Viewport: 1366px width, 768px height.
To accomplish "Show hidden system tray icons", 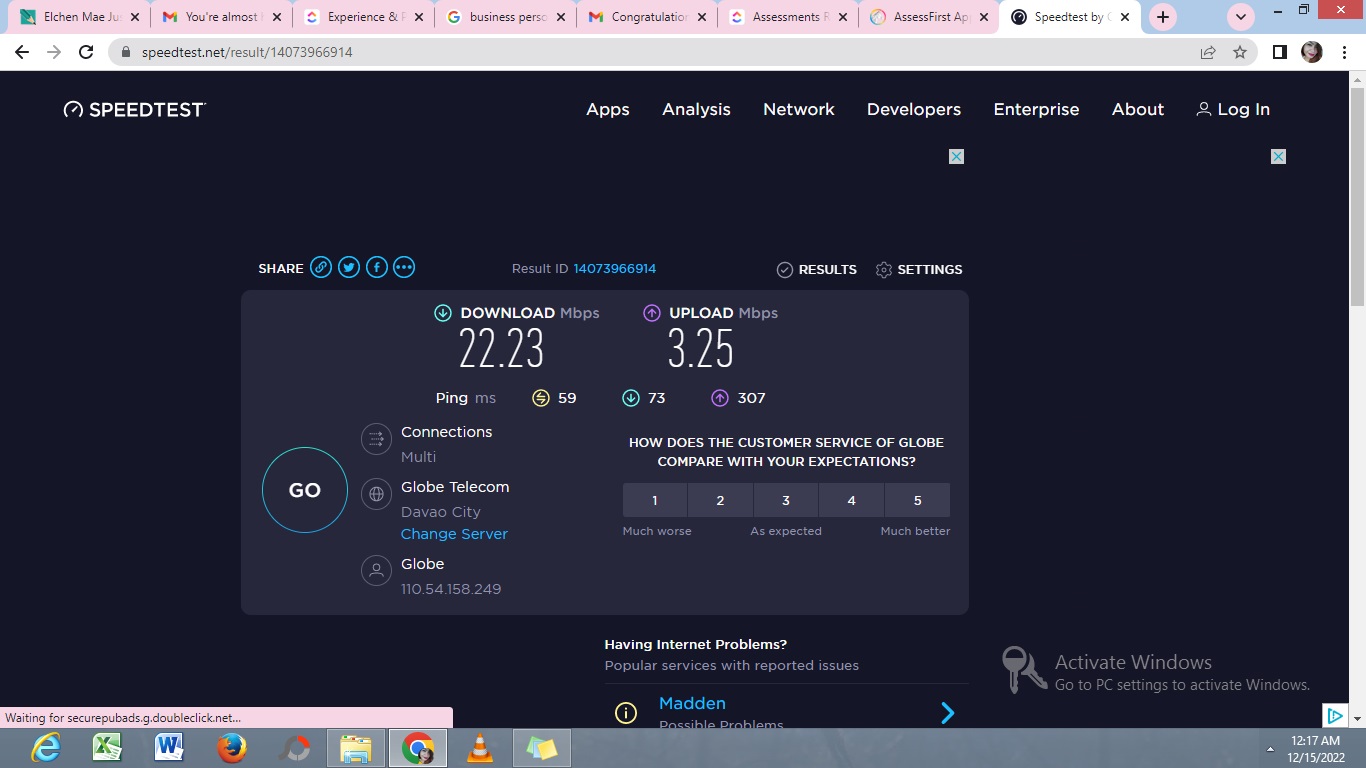I will click(1271, 748).
